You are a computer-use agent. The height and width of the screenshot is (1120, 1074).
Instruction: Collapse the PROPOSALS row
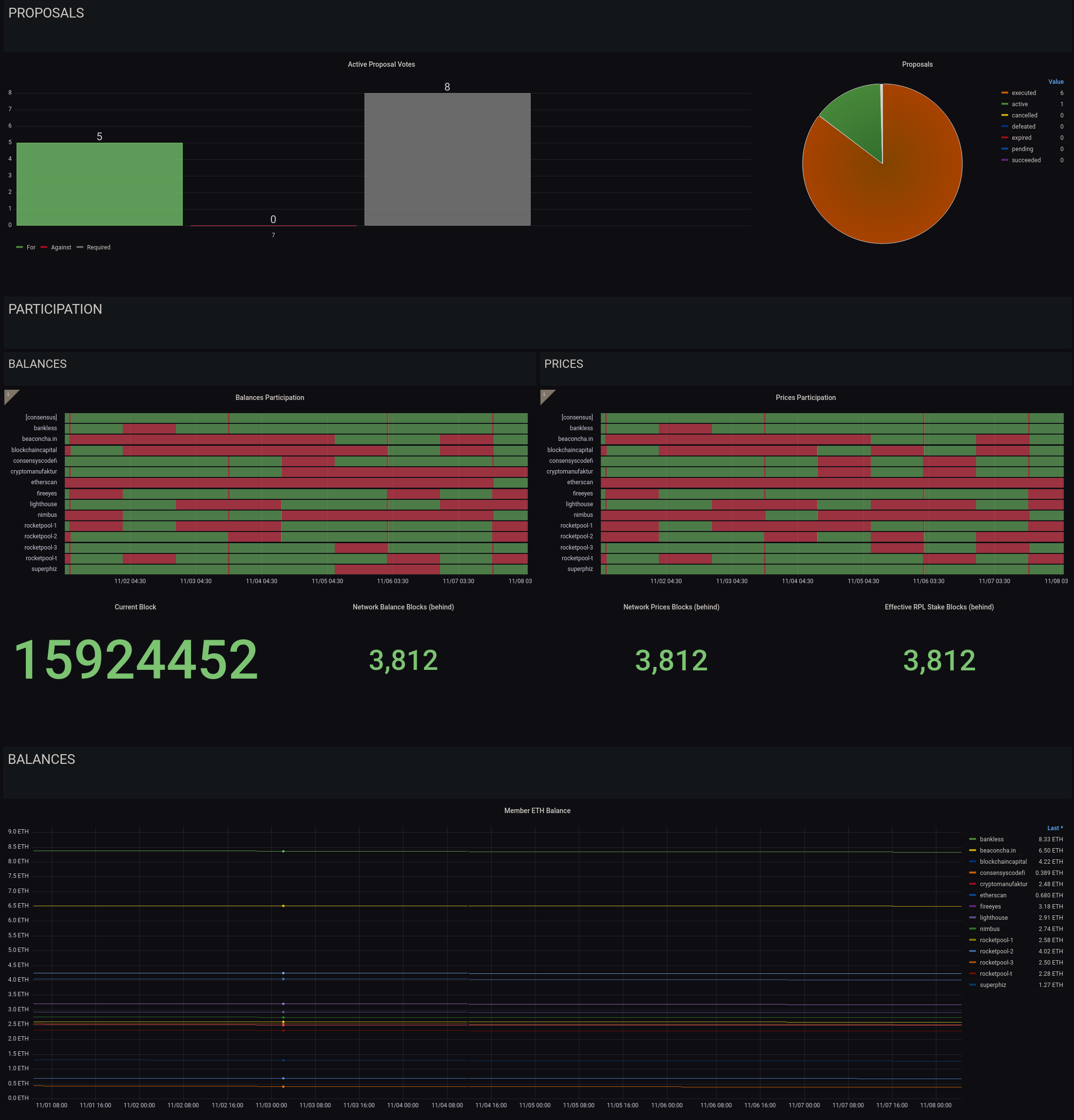[x=46, y=13]
